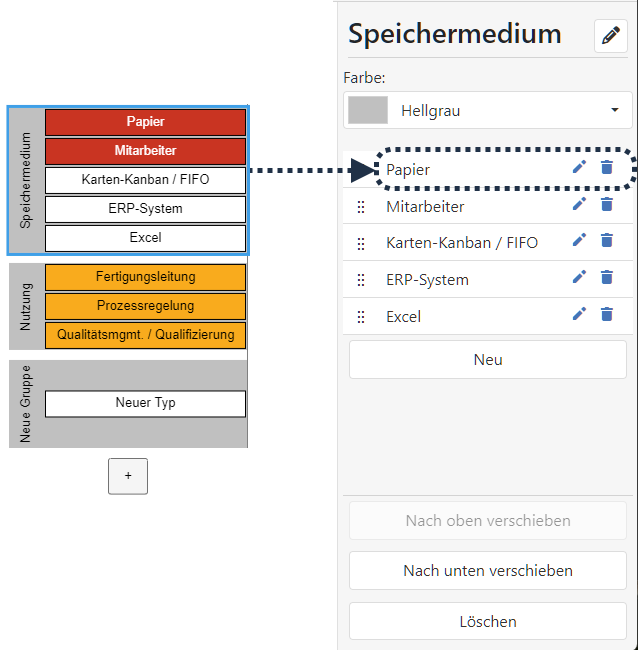Viewport: 638px width, 650px height.
Task: Add a new group with plus button
Action: 128,476
